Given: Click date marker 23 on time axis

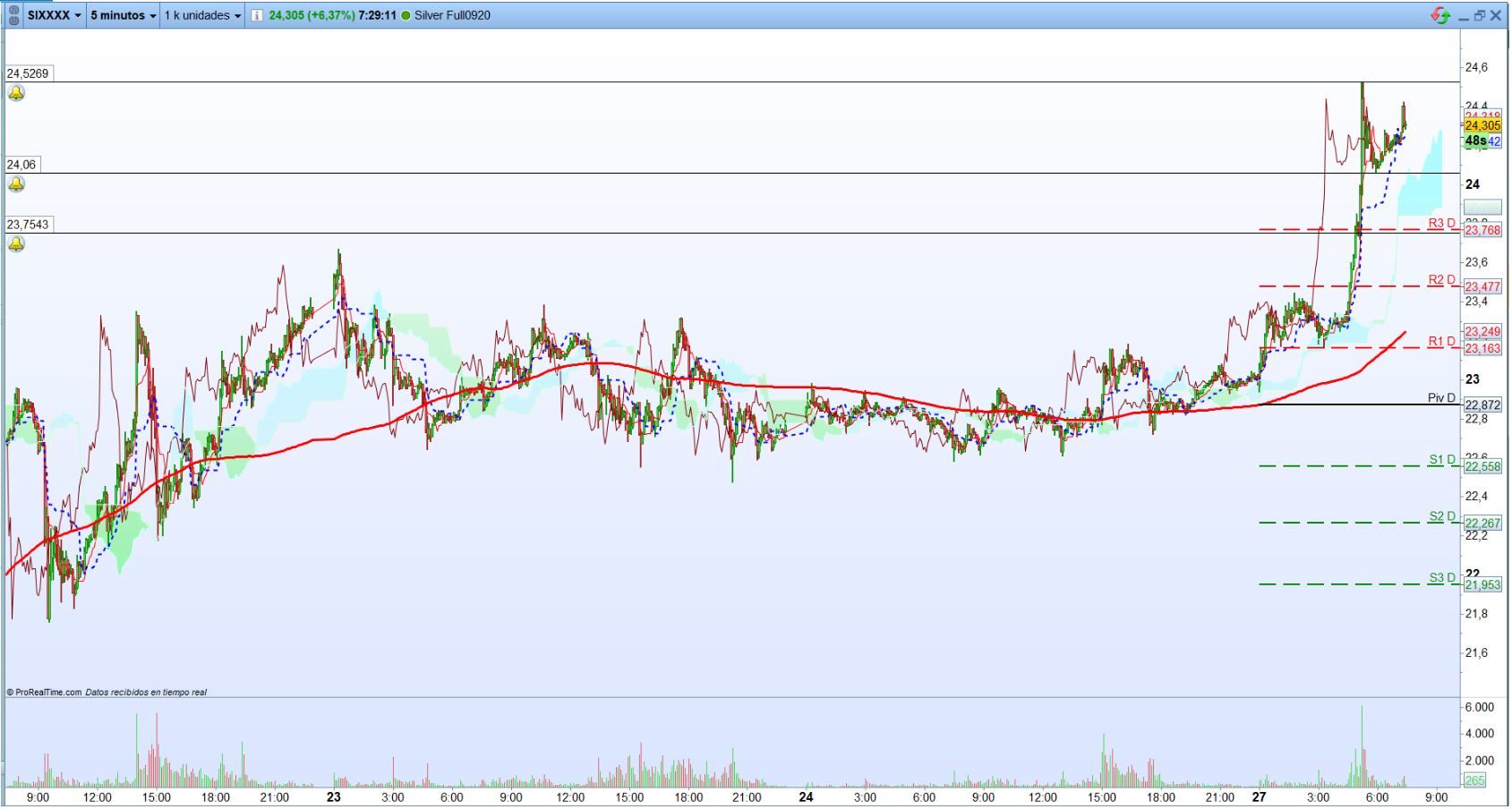Looking at the screenshot, I should coord(334,796).
